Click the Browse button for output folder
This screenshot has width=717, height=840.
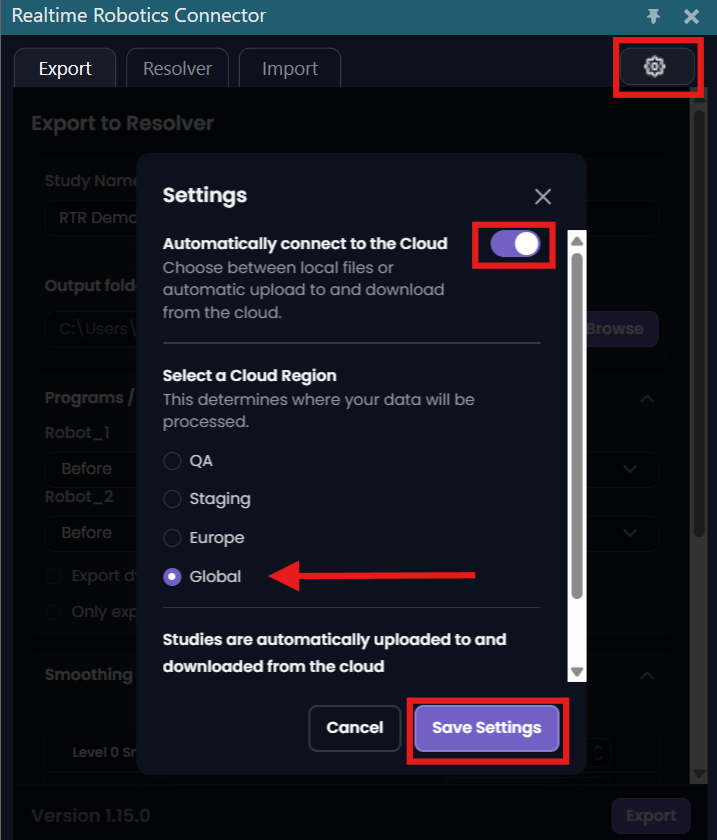pos(622,328)
